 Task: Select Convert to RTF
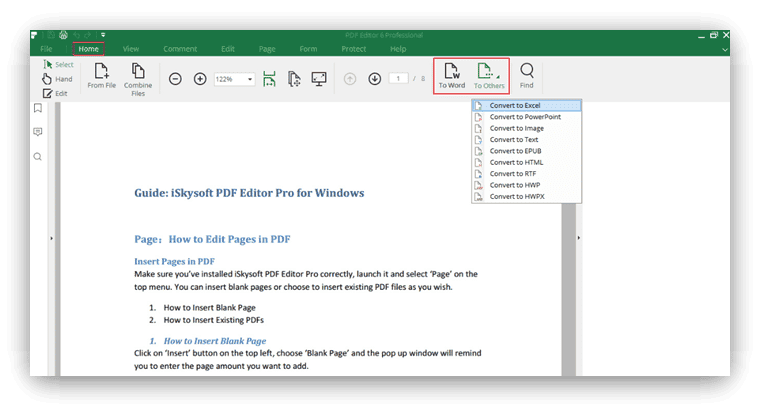(x=526, y=174)
